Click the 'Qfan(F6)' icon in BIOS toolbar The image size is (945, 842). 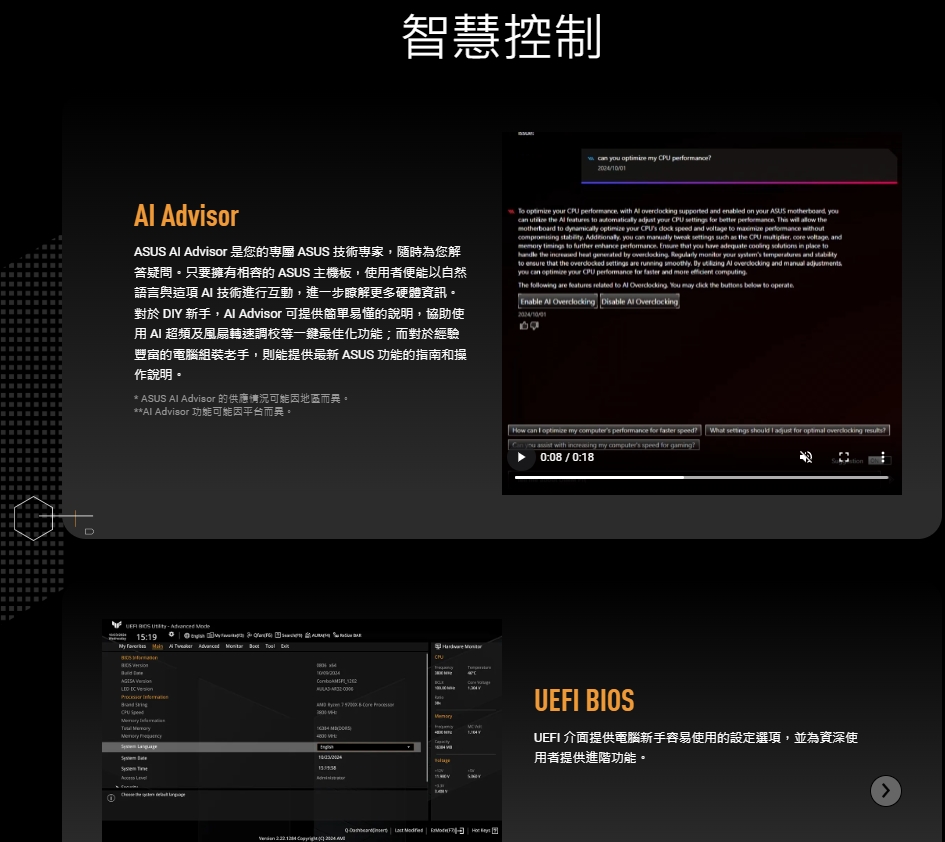(x=259, y=635)
